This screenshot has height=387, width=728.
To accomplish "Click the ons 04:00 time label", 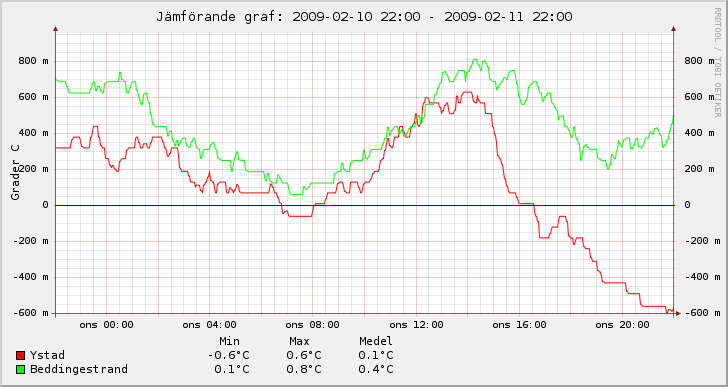I will [209, 325].
